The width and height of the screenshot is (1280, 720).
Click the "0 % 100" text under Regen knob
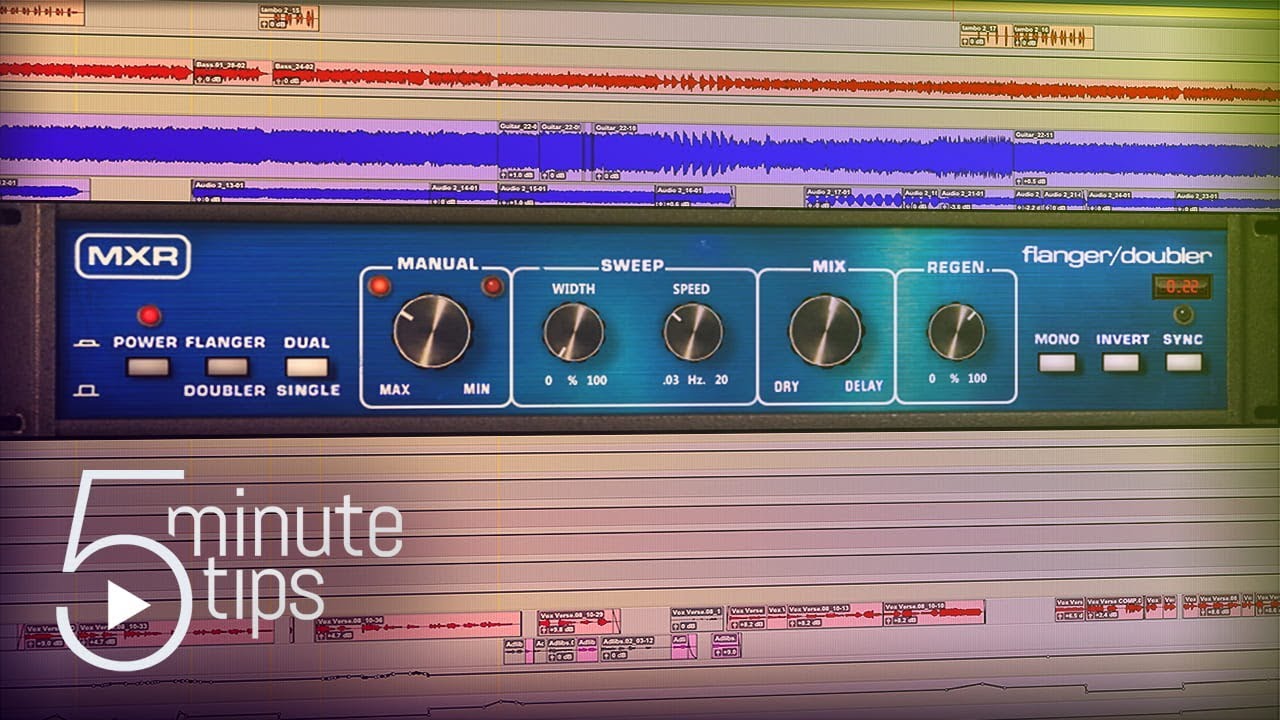coord(957,378)
